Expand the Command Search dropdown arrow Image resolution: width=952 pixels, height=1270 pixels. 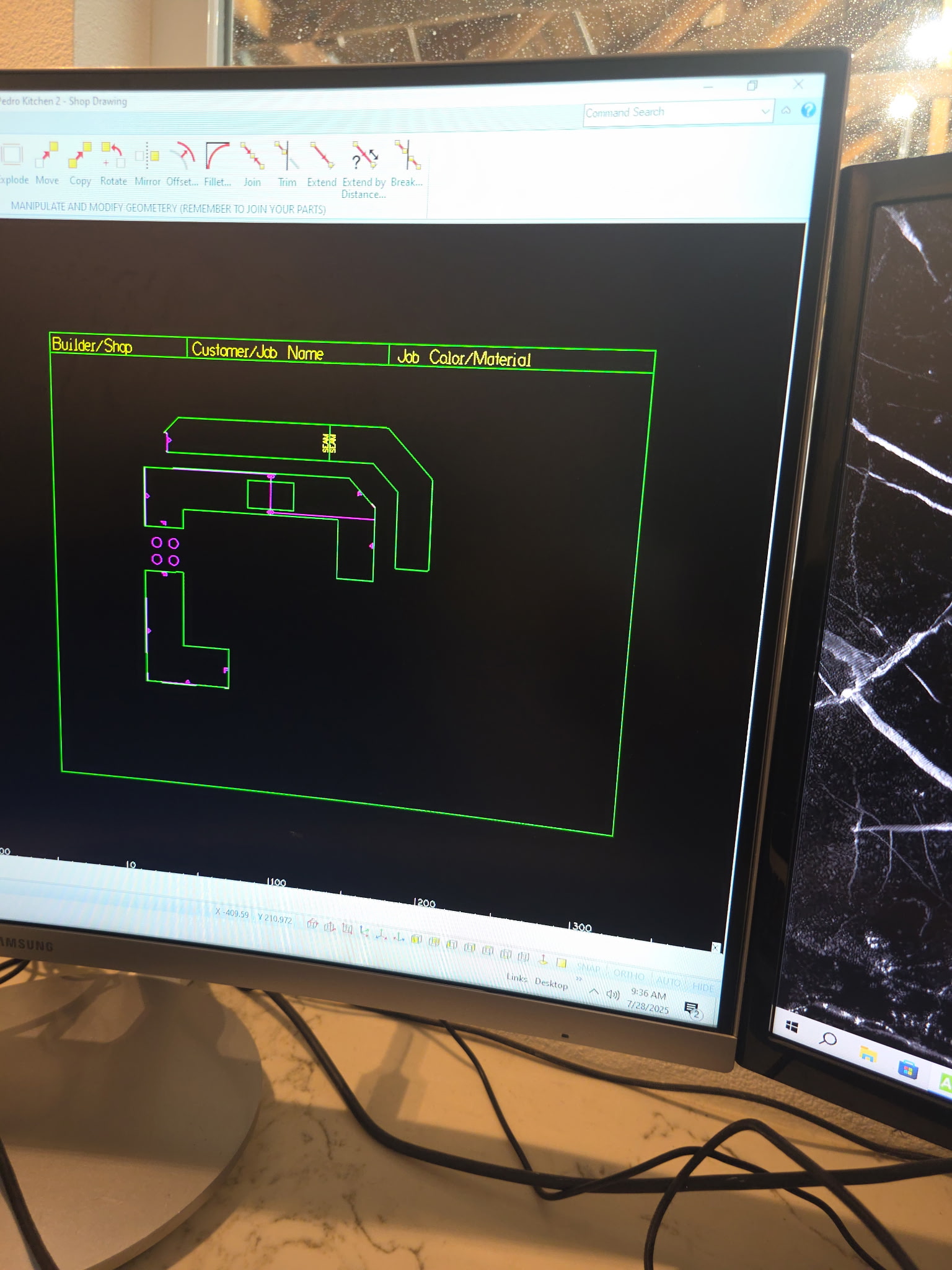(x=765, y=112)
